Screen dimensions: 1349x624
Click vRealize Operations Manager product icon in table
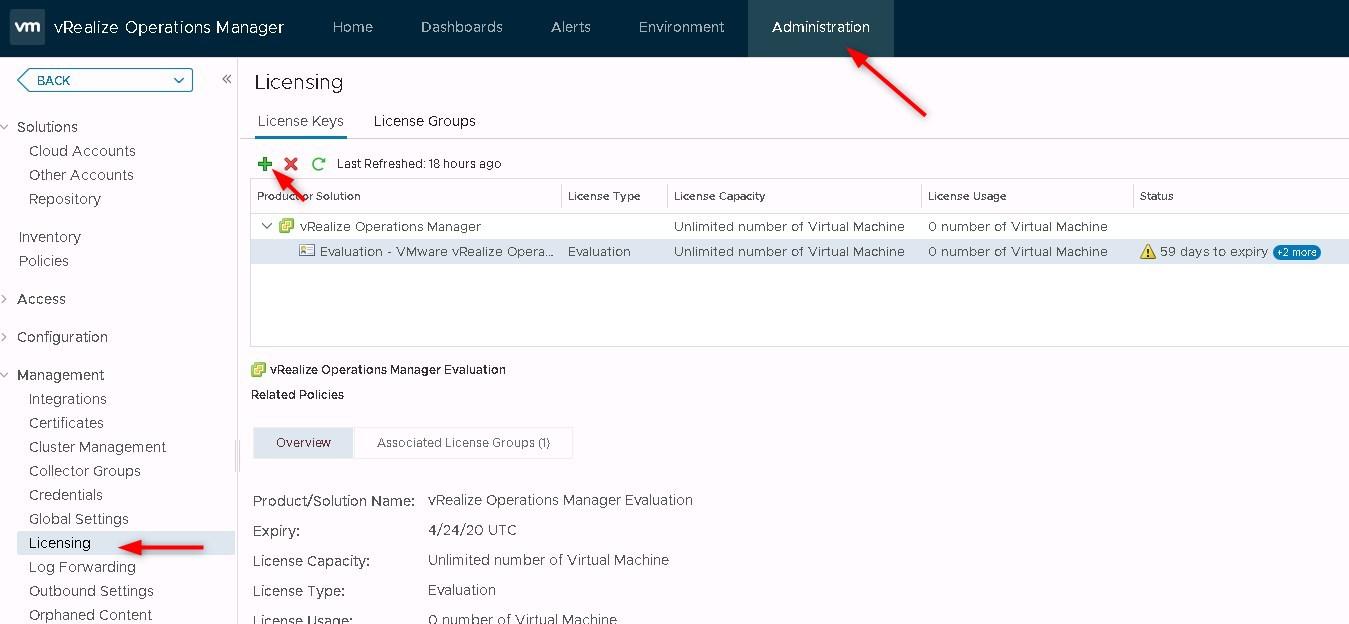(x=287, y=226)
